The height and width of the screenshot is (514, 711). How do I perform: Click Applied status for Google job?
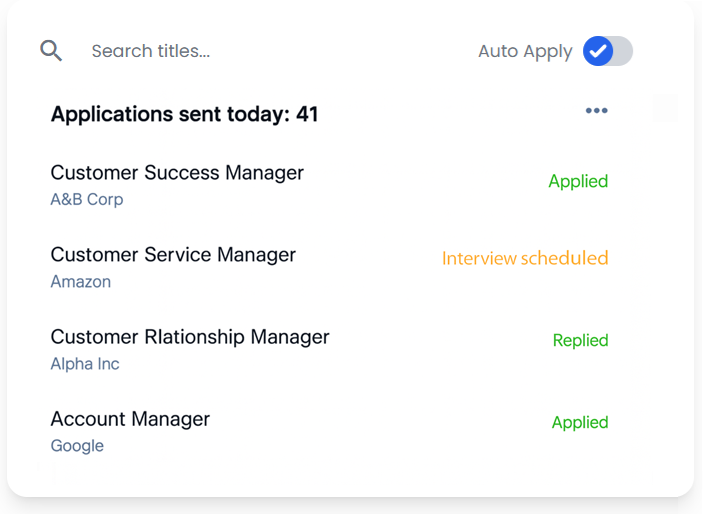point(580,422)
